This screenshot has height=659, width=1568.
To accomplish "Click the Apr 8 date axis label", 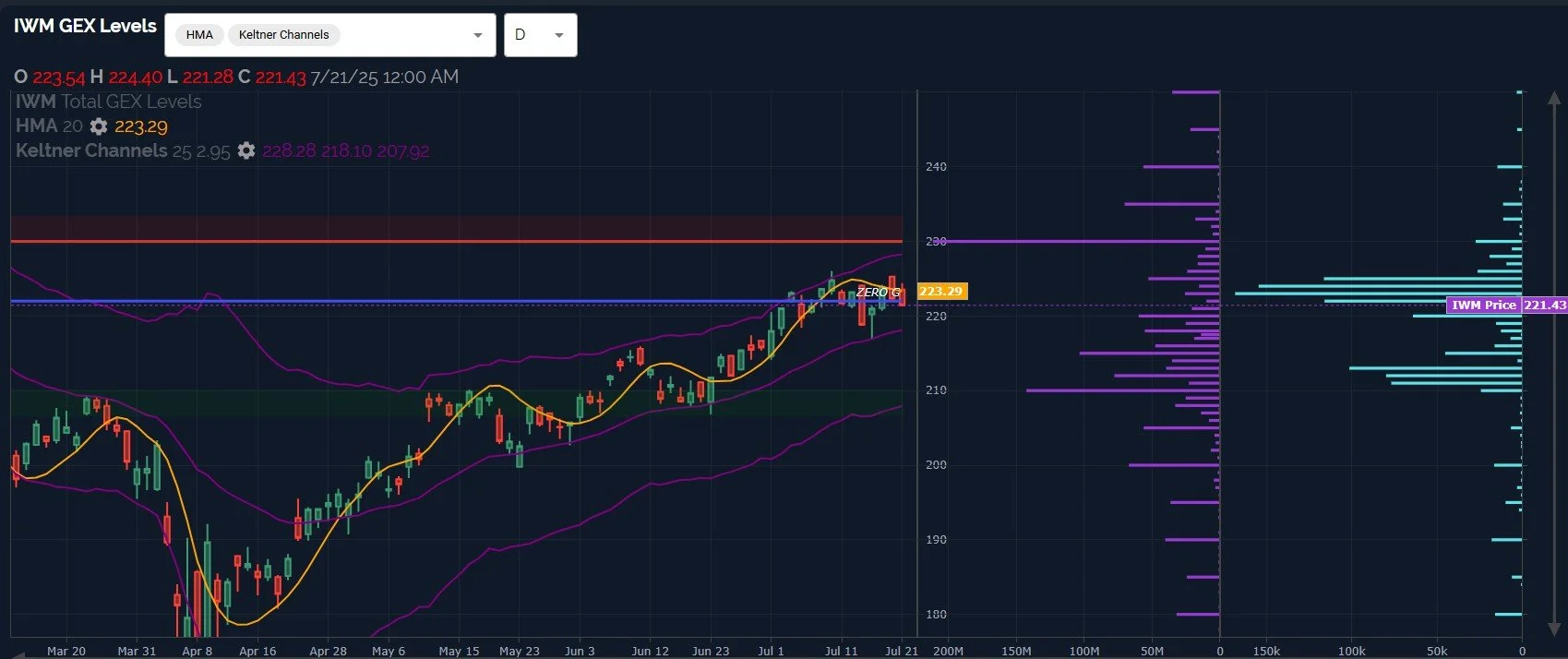I will pyautogui.click(x=197, y=651).
